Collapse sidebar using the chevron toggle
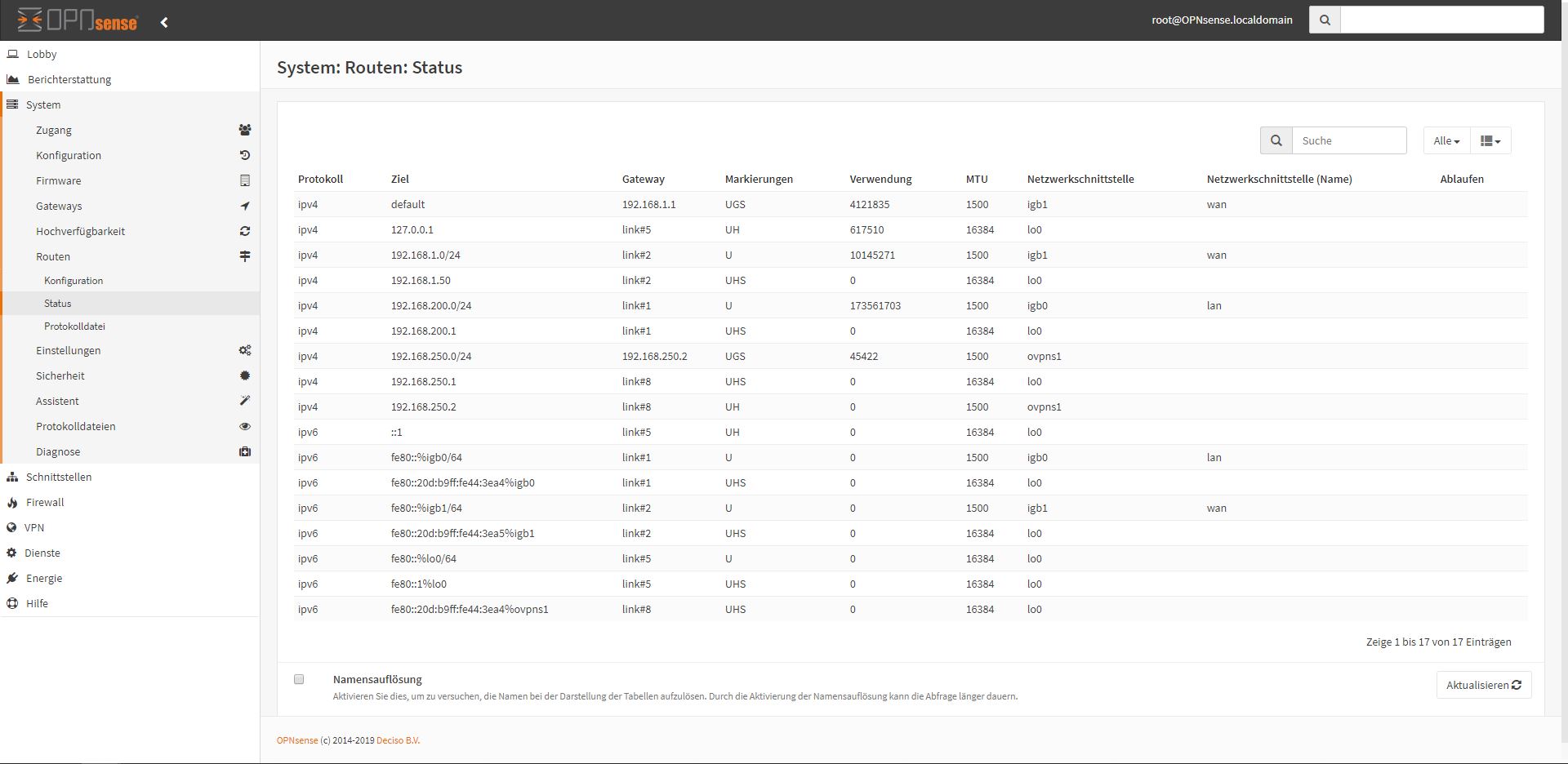The height and width of the screenshot is (764, 1568). pyautogui.click(x=164, y=22)
